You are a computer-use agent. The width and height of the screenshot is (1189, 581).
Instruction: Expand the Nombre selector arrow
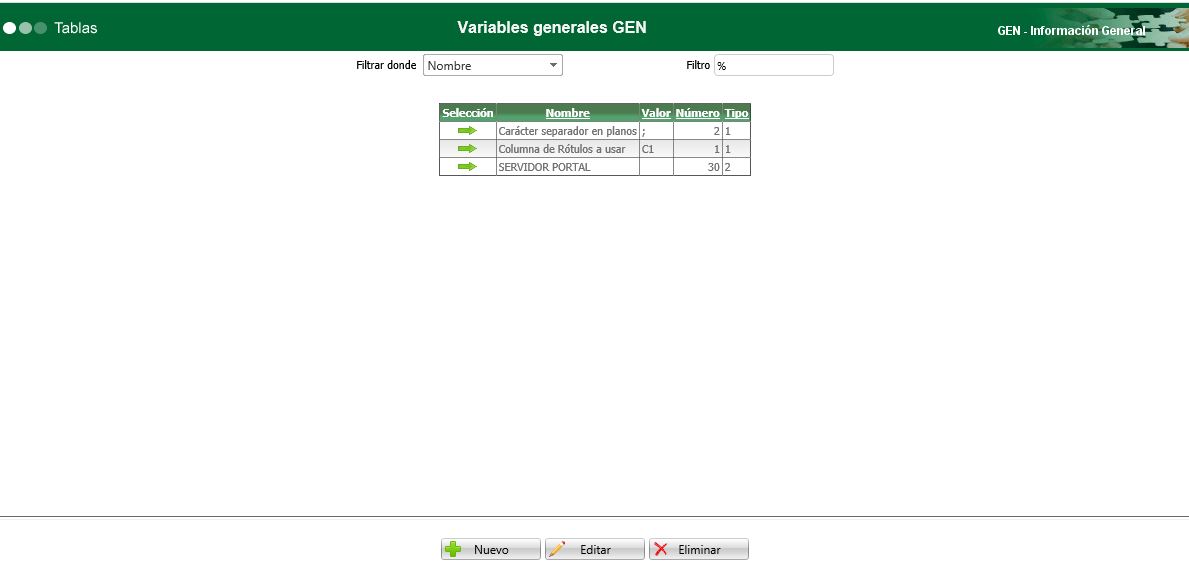(554, 64)
